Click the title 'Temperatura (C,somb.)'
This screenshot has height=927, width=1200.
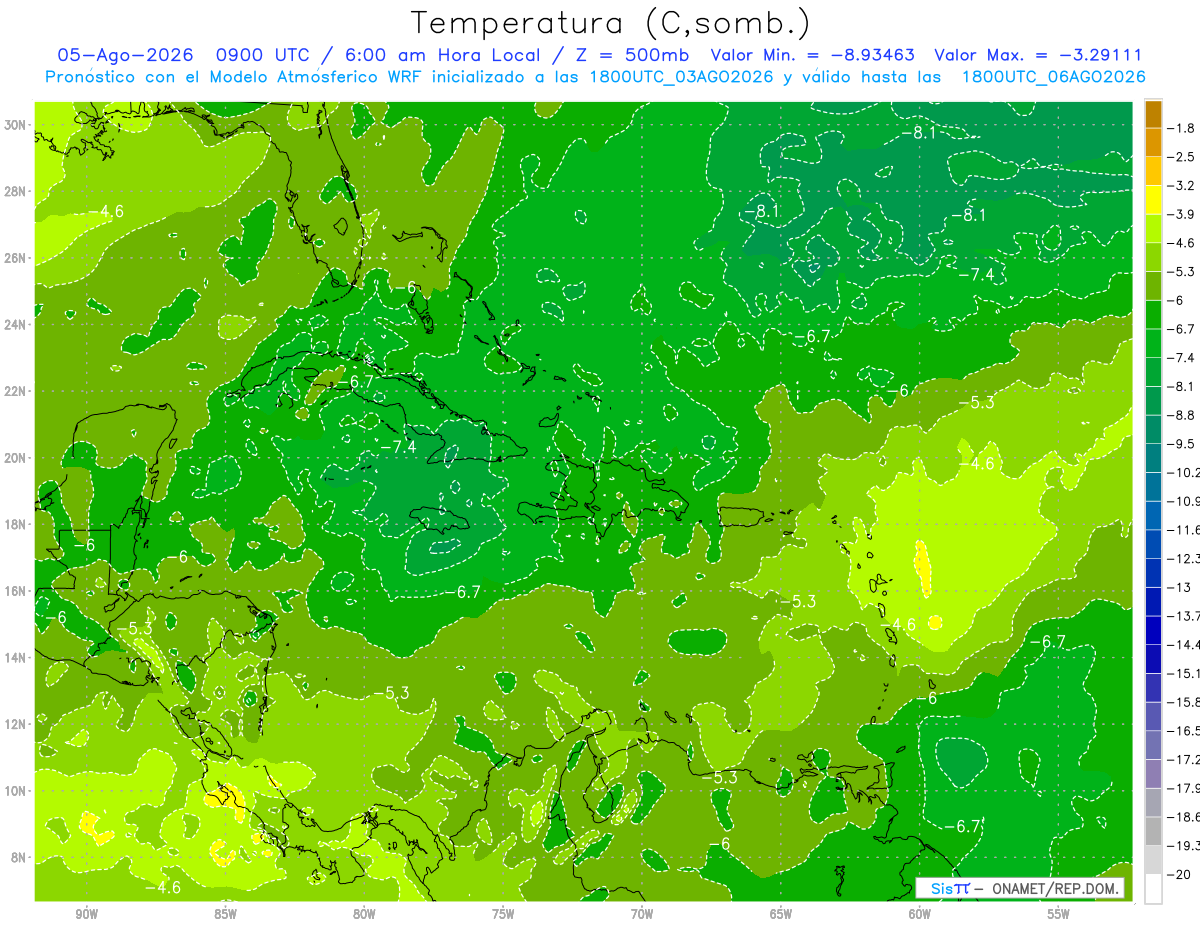coord(611,23)
